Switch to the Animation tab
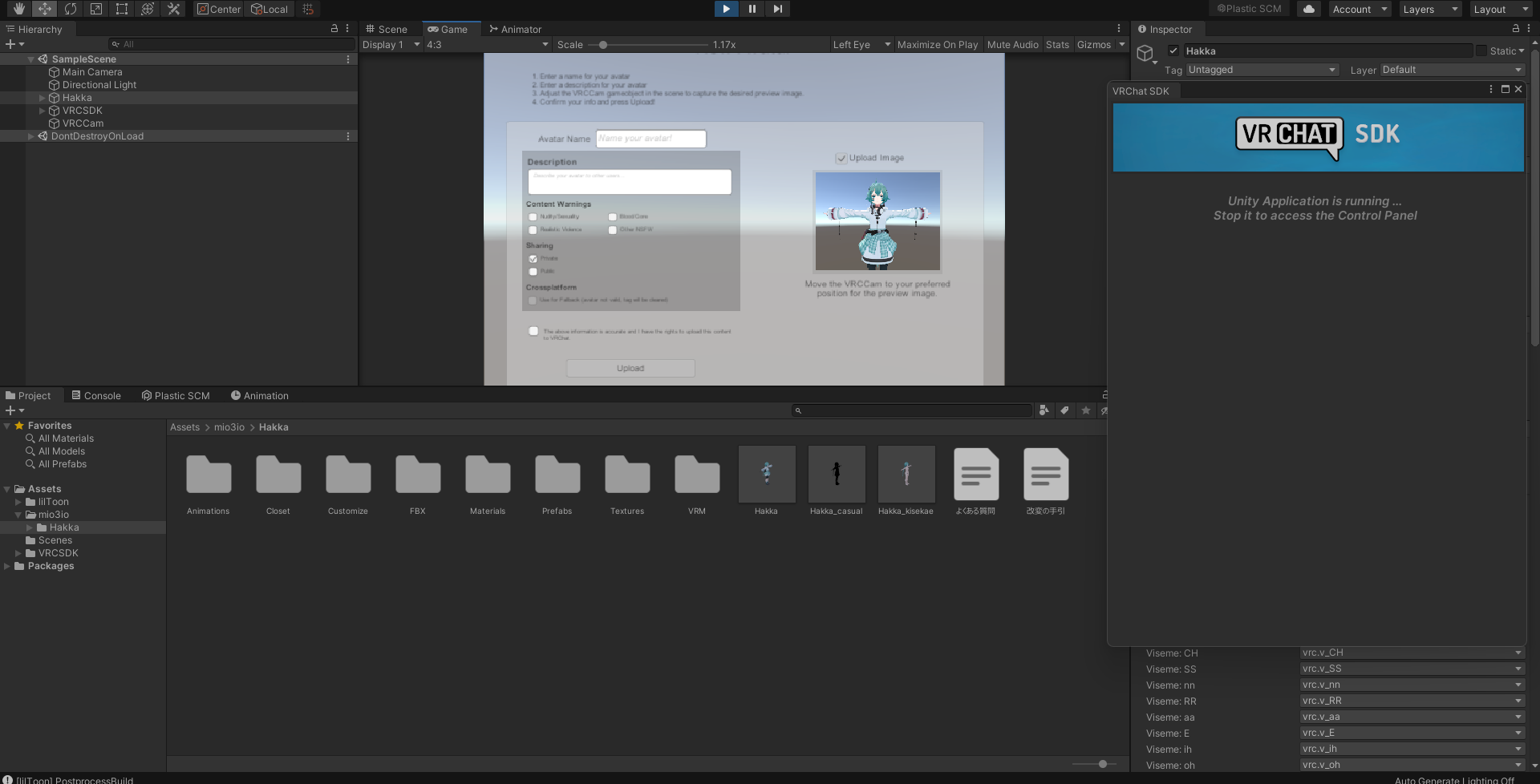Image resolution: width=1540 pixels, height=784 pixels. (x=260, y=395)
